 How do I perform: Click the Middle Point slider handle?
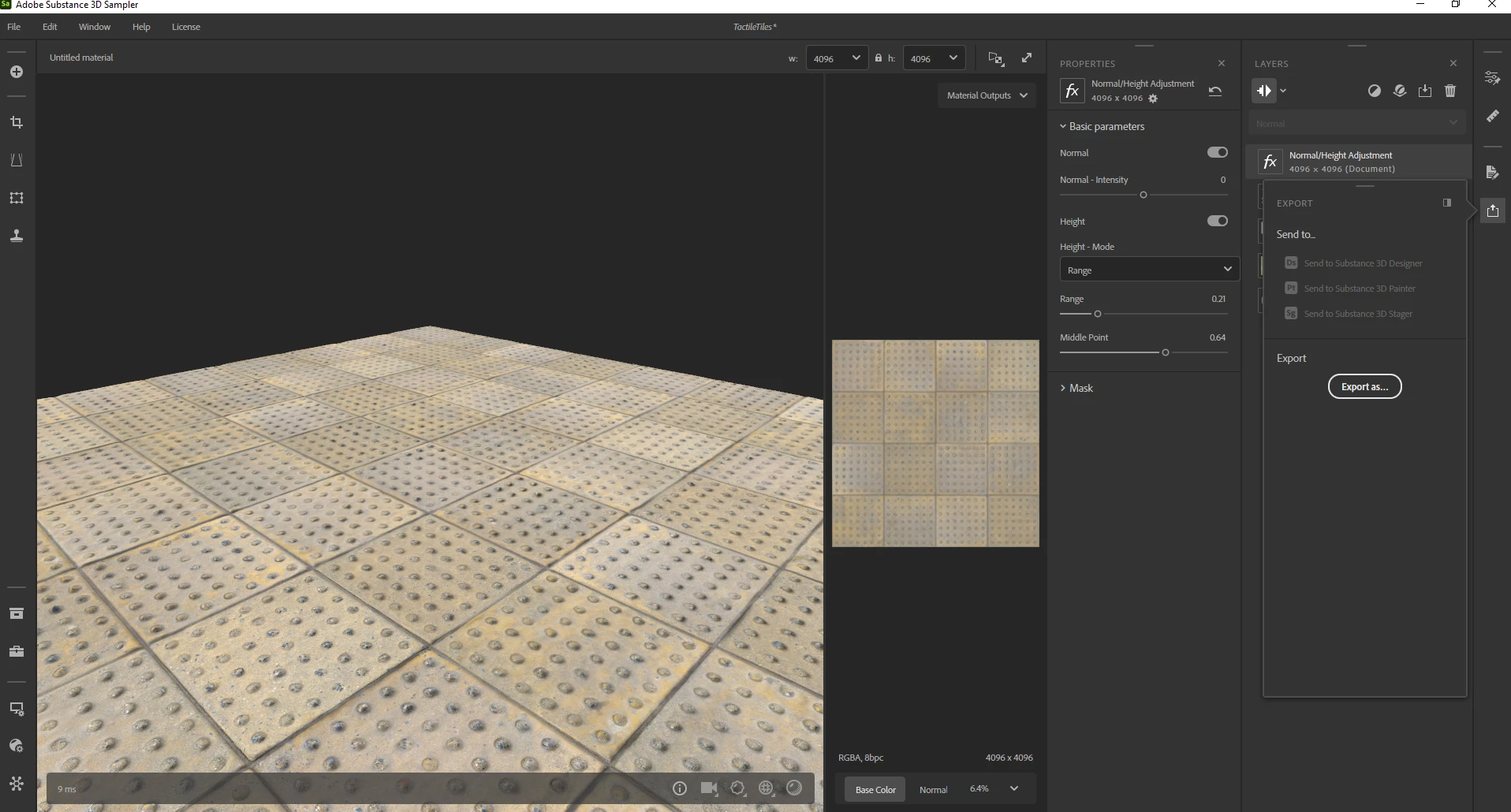tap(1166, 352)
